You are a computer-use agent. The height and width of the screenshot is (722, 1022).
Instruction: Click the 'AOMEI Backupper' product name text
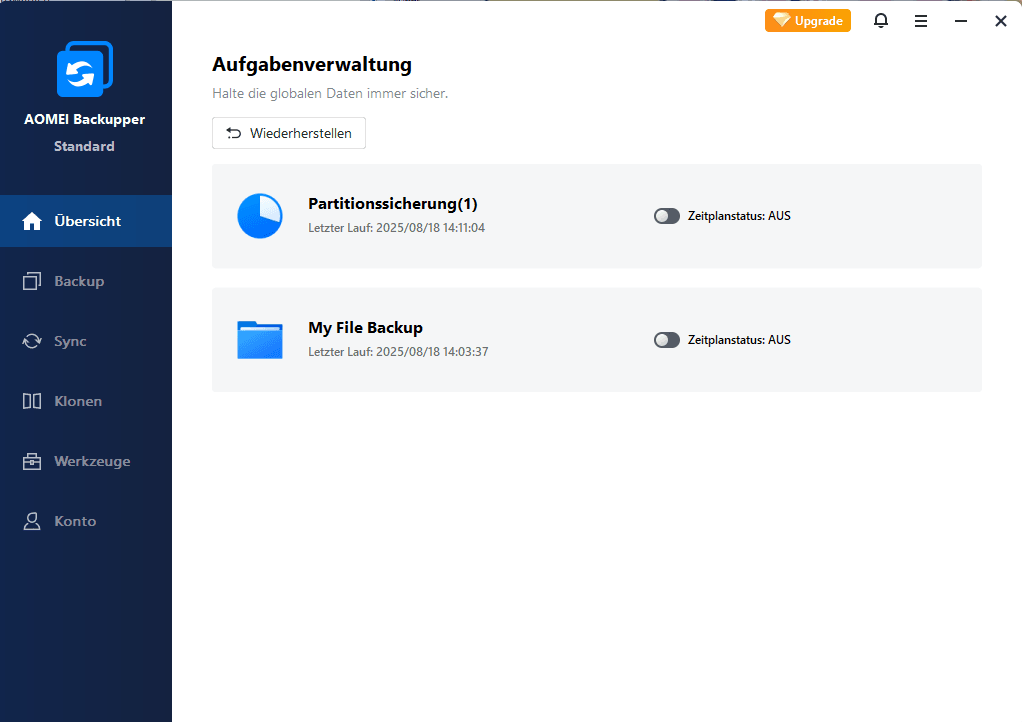click(85, 119)
